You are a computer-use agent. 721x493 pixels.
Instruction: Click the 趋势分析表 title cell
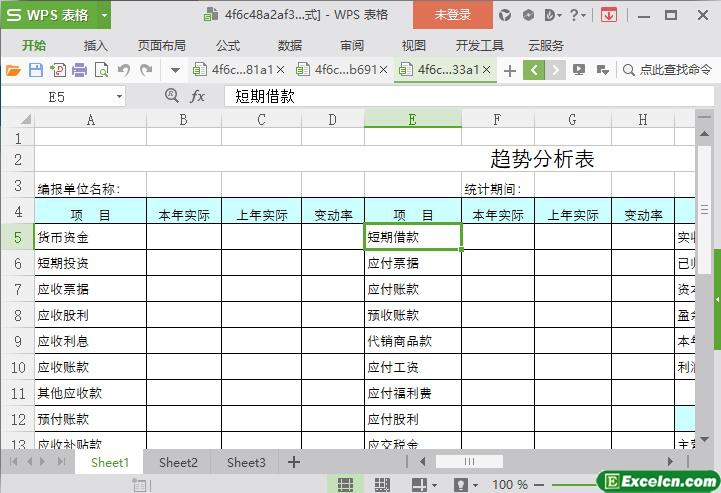(542, 159)
